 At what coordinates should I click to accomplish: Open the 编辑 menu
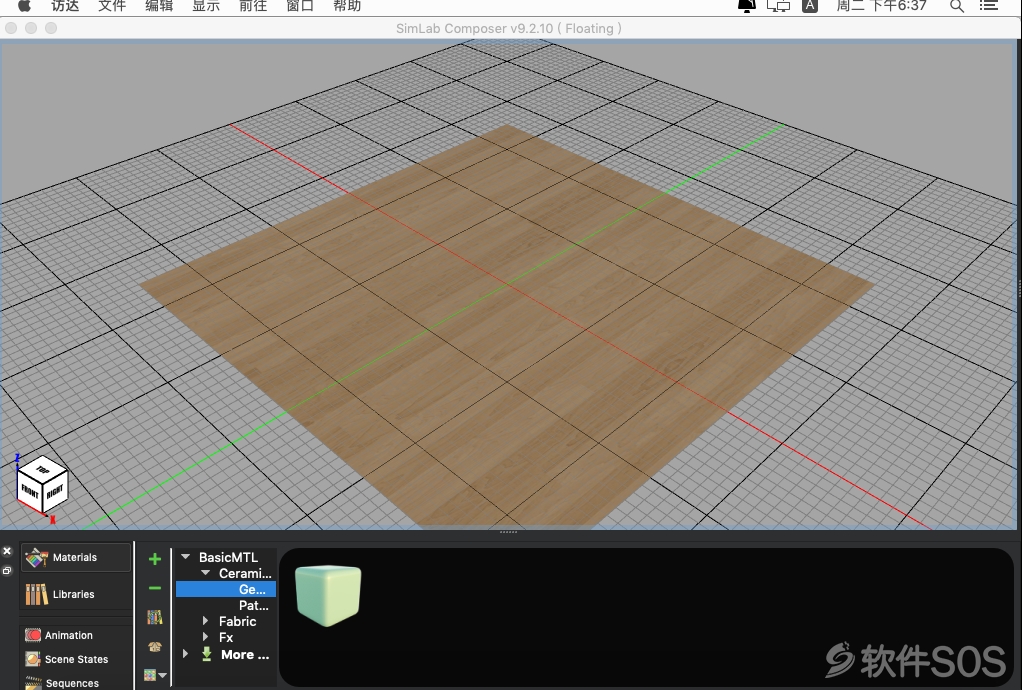[x=158, y=6]
